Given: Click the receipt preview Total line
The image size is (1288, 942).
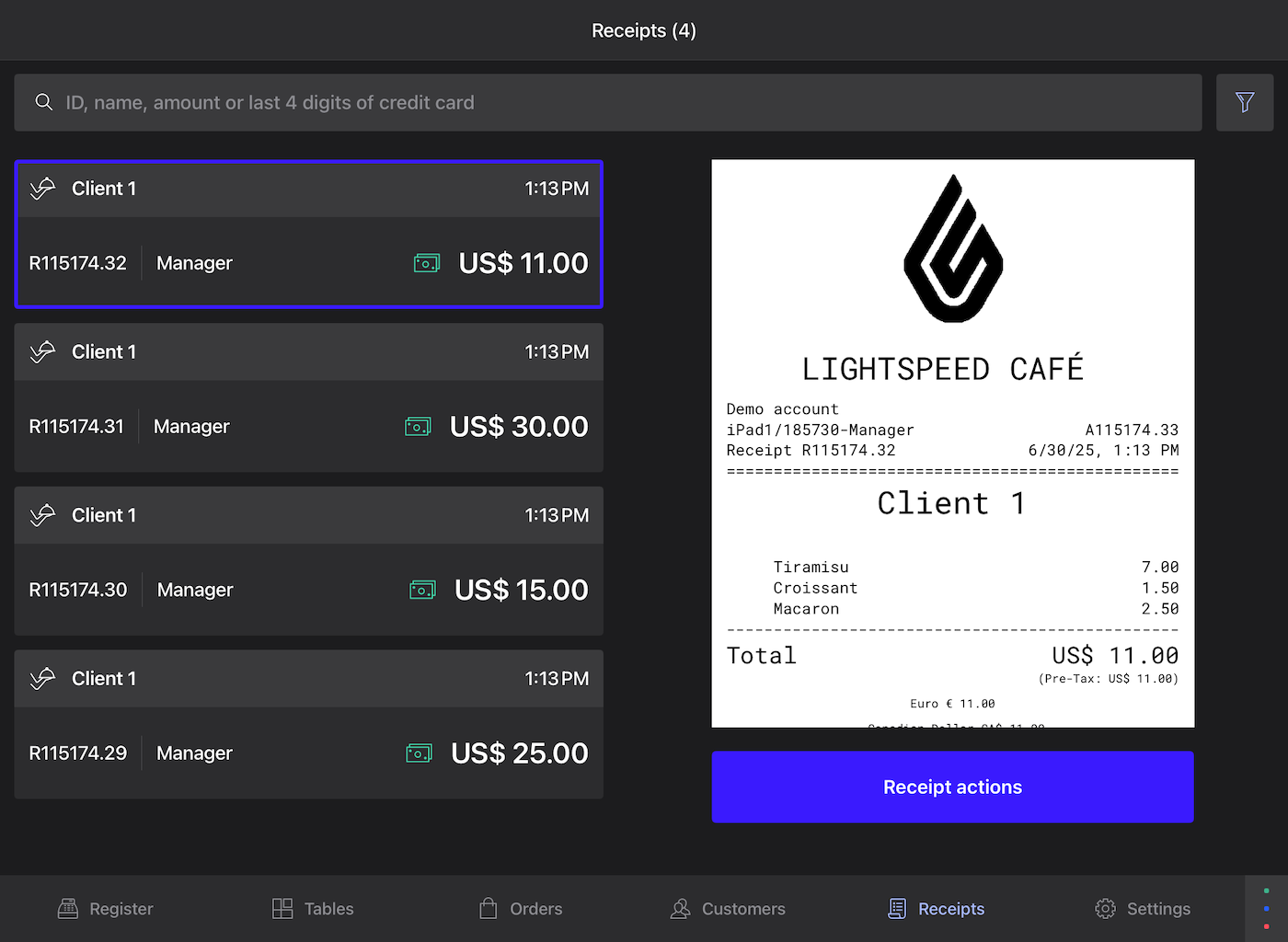Looking at the screenshot, I should pos(952,656).
